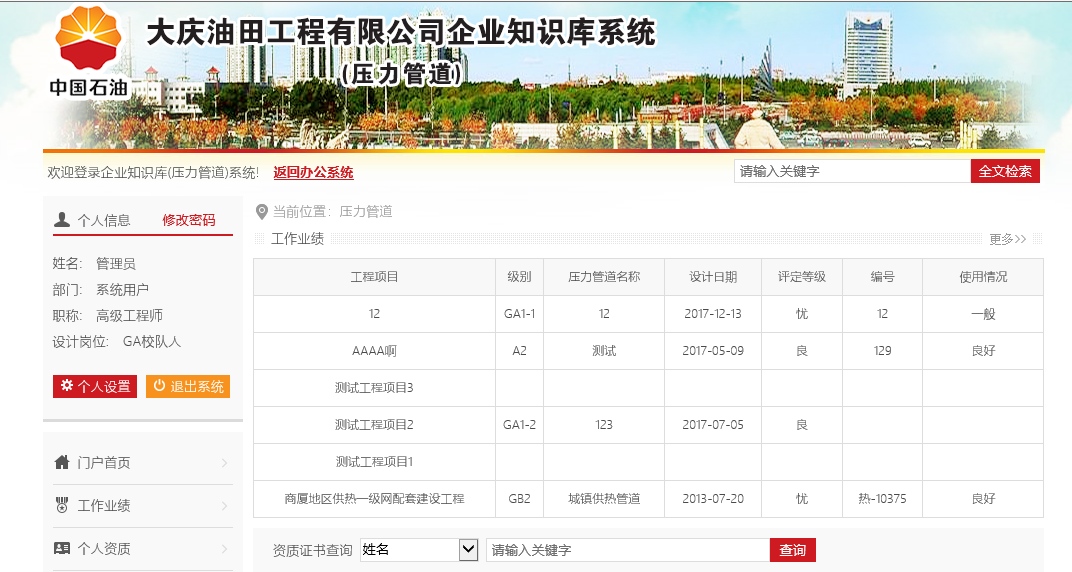Click the house icon for 门户首页

(62, 463)
